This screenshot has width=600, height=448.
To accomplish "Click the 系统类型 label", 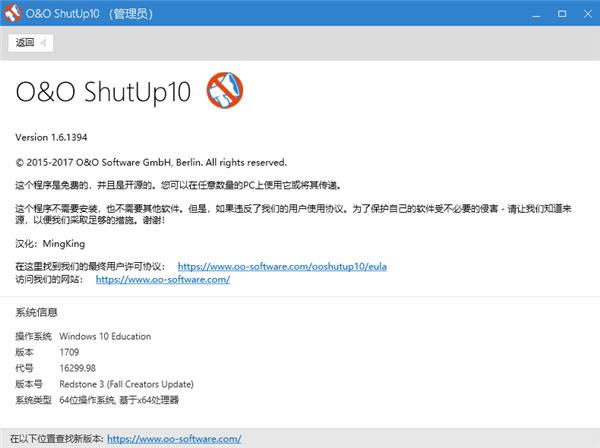I will pyautogui.click(x=33, y=400).
